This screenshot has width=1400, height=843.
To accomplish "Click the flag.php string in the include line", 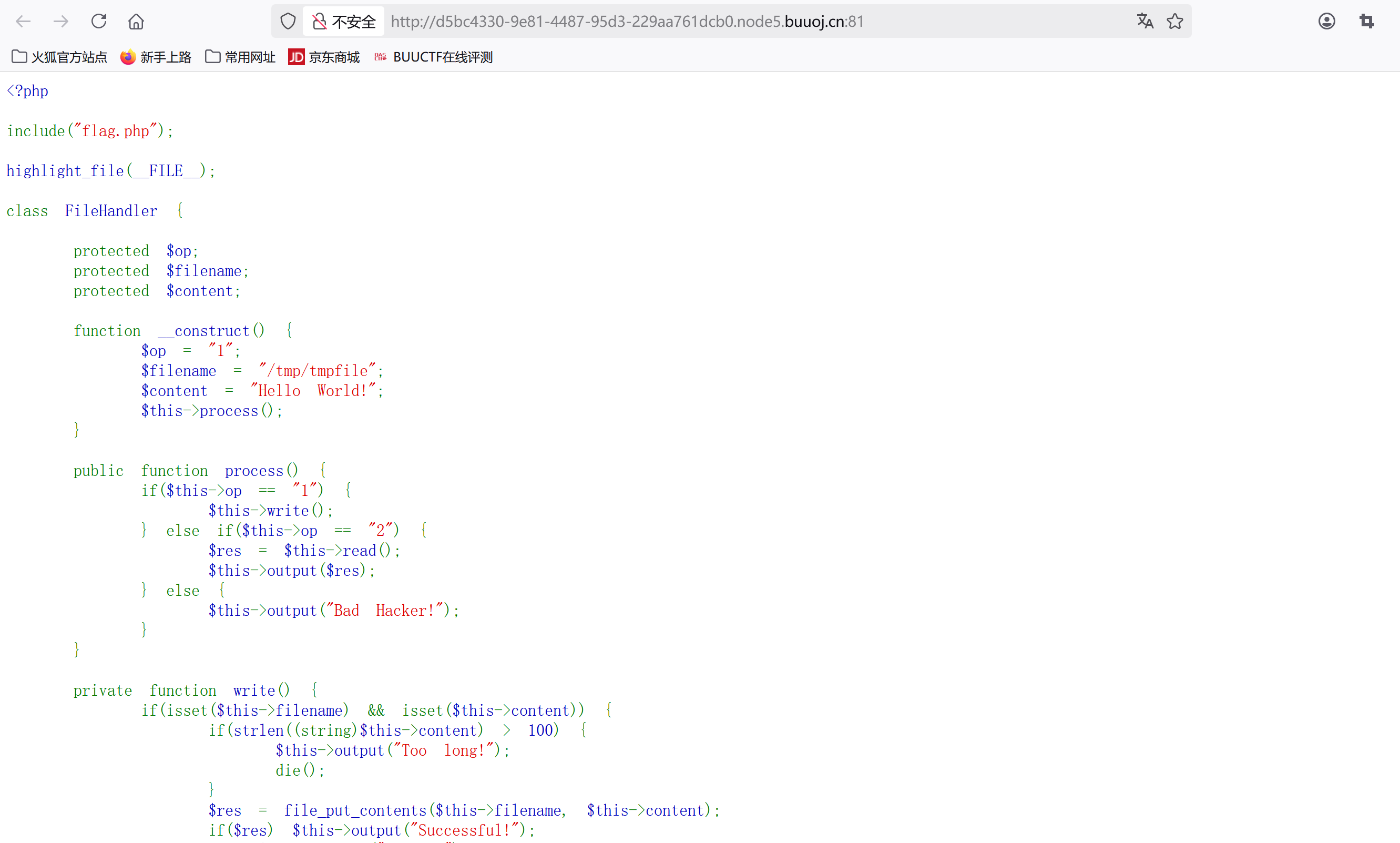I will pyautogui.click(x=116, y=131).
